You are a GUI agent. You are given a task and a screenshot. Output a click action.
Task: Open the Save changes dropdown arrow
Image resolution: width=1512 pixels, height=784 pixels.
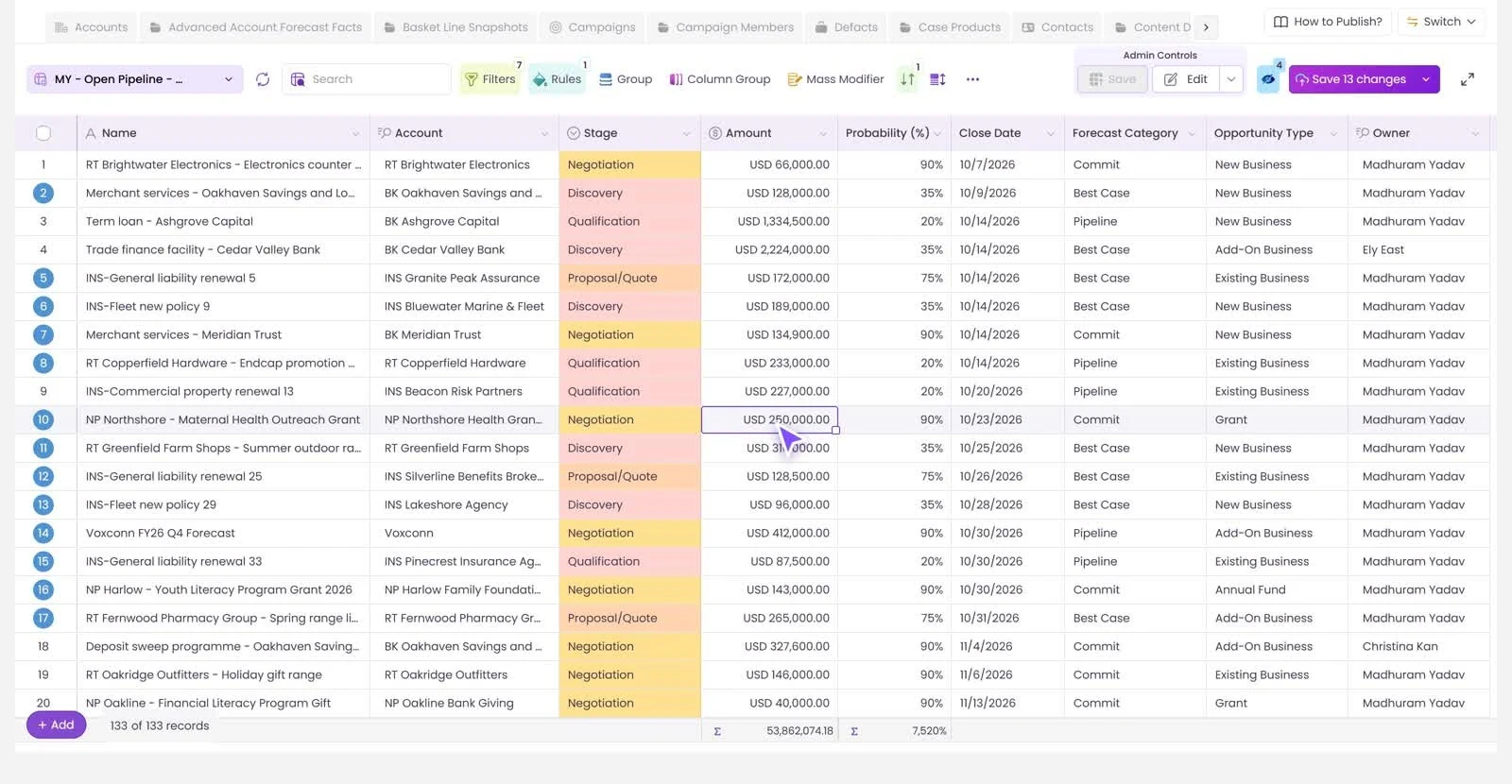(1426, 79)
